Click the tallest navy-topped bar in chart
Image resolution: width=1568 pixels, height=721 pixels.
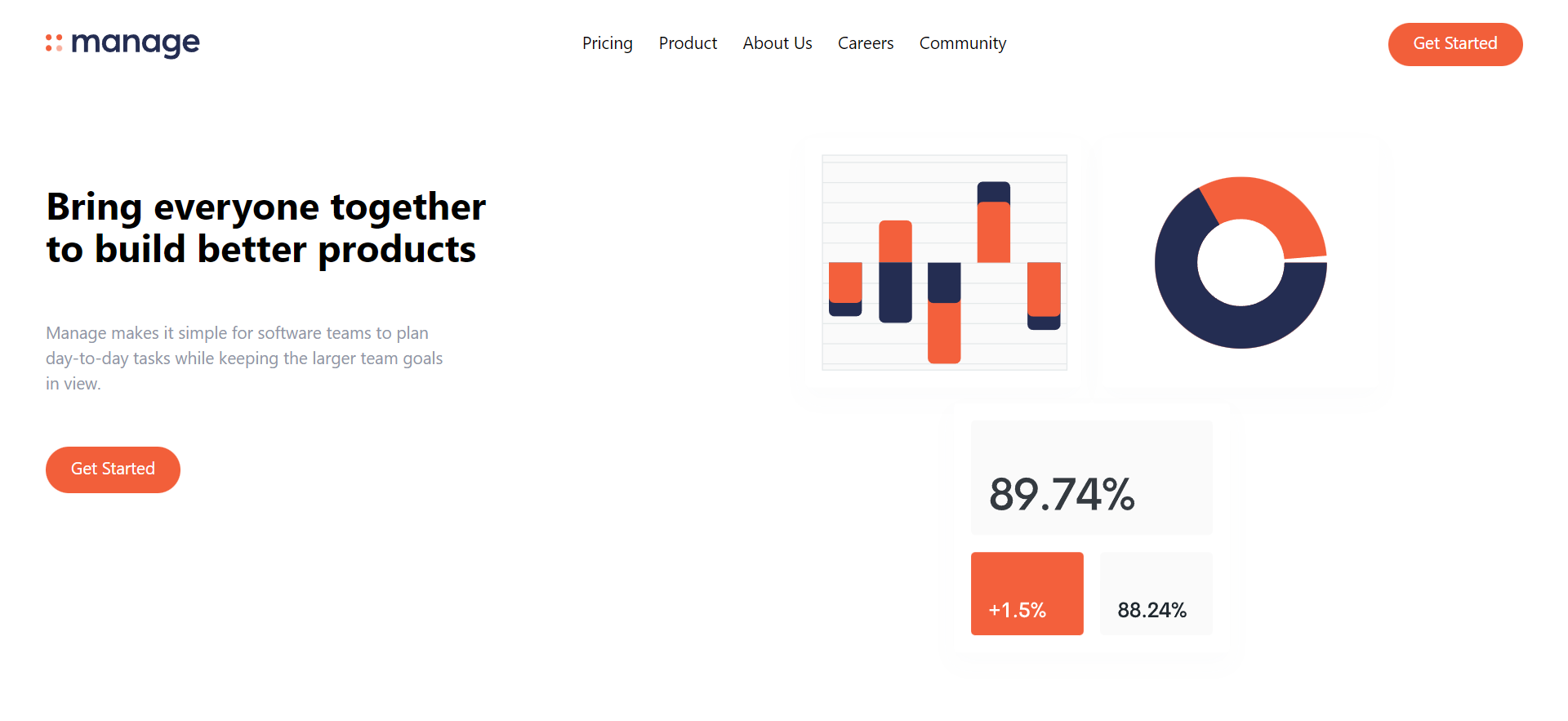click(x=993, y=222)
